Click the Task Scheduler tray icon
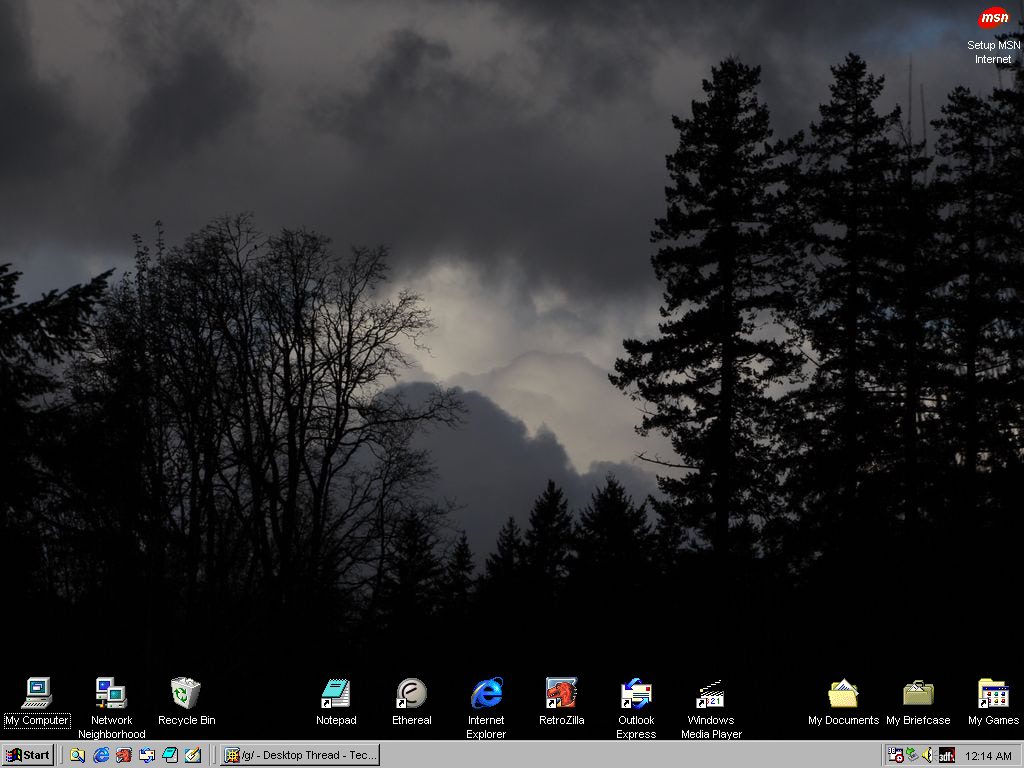 [895, 756]
